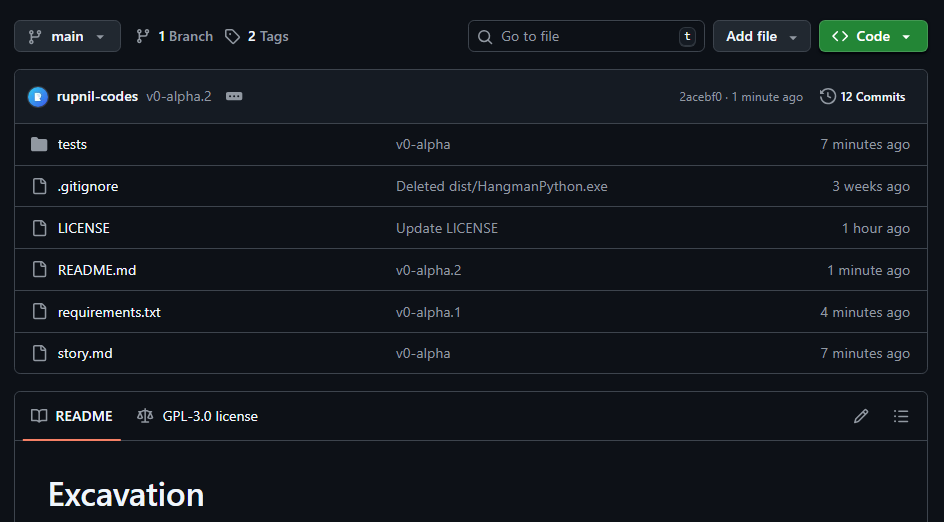Click the Go to file search field
The width and height of the screenshot is (944, 522).
point(585,36)
